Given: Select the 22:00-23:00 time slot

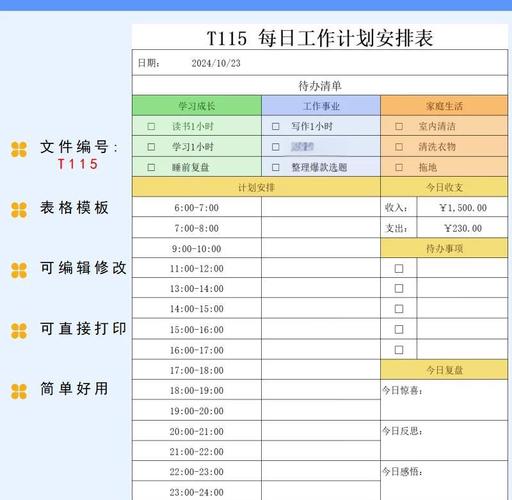Looking at the screenshot, I should click(197, 472).
